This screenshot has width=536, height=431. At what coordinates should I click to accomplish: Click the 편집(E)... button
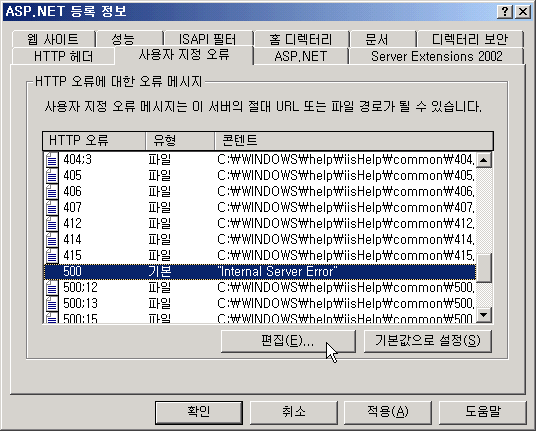tap(288, 341)
